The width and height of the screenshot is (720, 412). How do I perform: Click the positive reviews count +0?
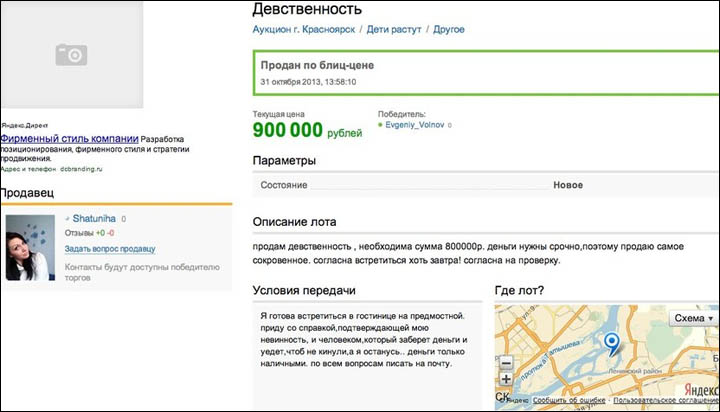[101, 233]
